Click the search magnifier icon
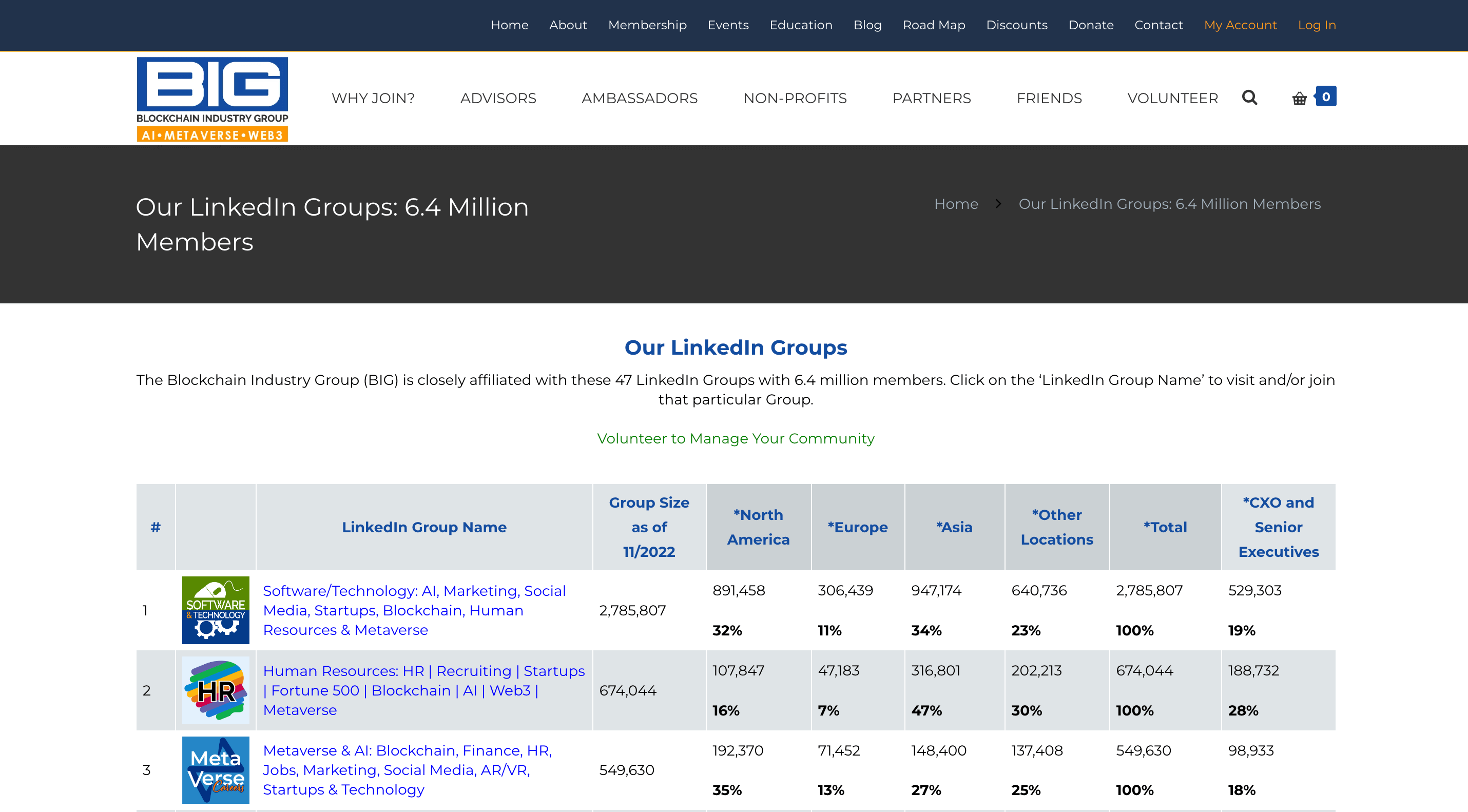The image size is (1468, 812). (1249, 98)
